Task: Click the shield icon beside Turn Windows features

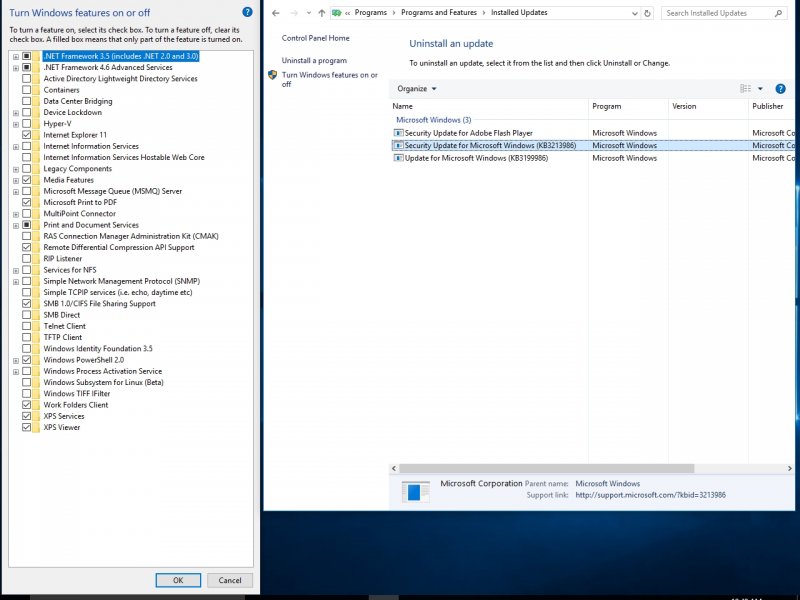Action: tap(272, 75)
